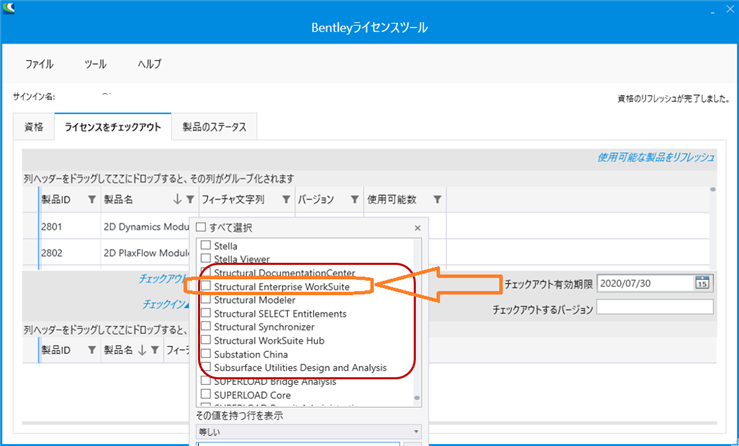Click upper table vertical scrollbar thumb
Image resolution: width=739 pixels, height=446 pixels.
[713, 190]
